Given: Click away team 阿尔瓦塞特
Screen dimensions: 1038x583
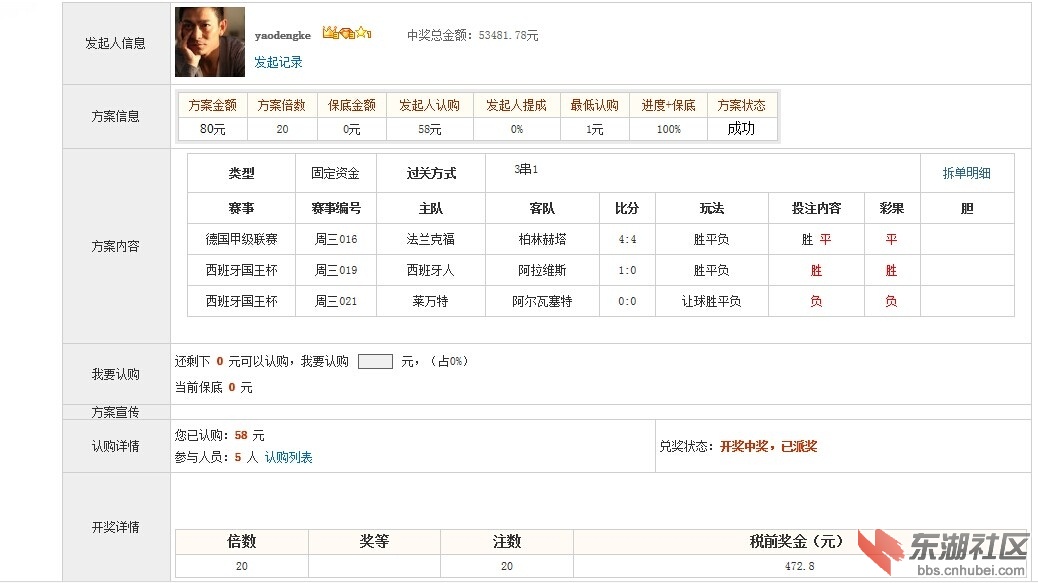Looking at the screenshot, I should click(x=542, y=301).
